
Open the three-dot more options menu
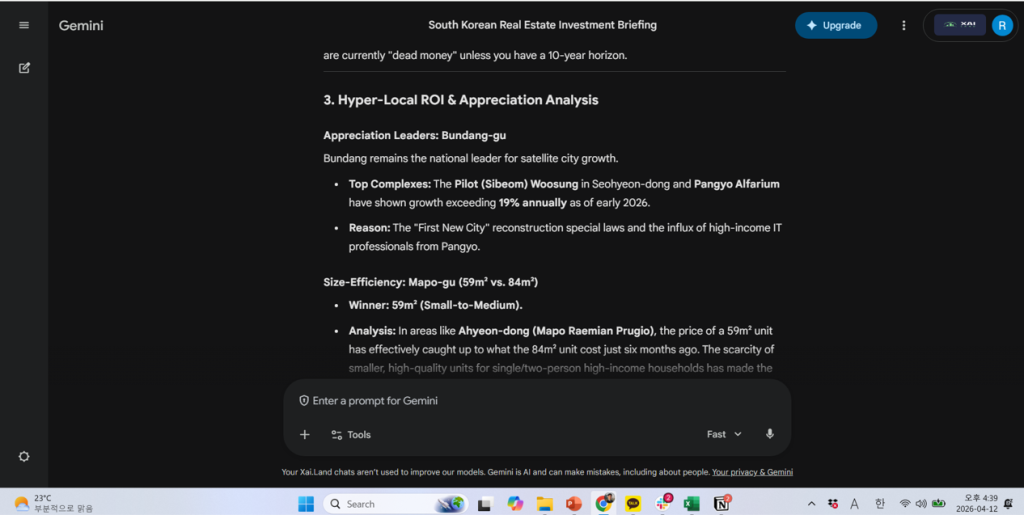tap(904, 25)
